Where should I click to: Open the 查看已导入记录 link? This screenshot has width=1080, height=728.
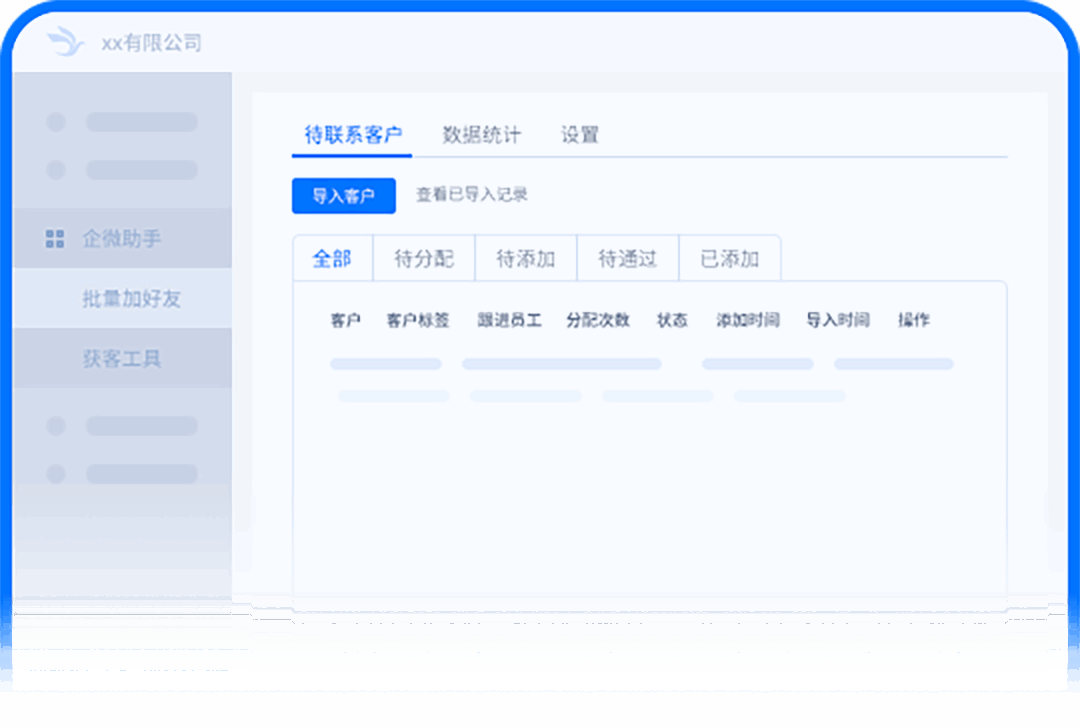click(471, 195)
